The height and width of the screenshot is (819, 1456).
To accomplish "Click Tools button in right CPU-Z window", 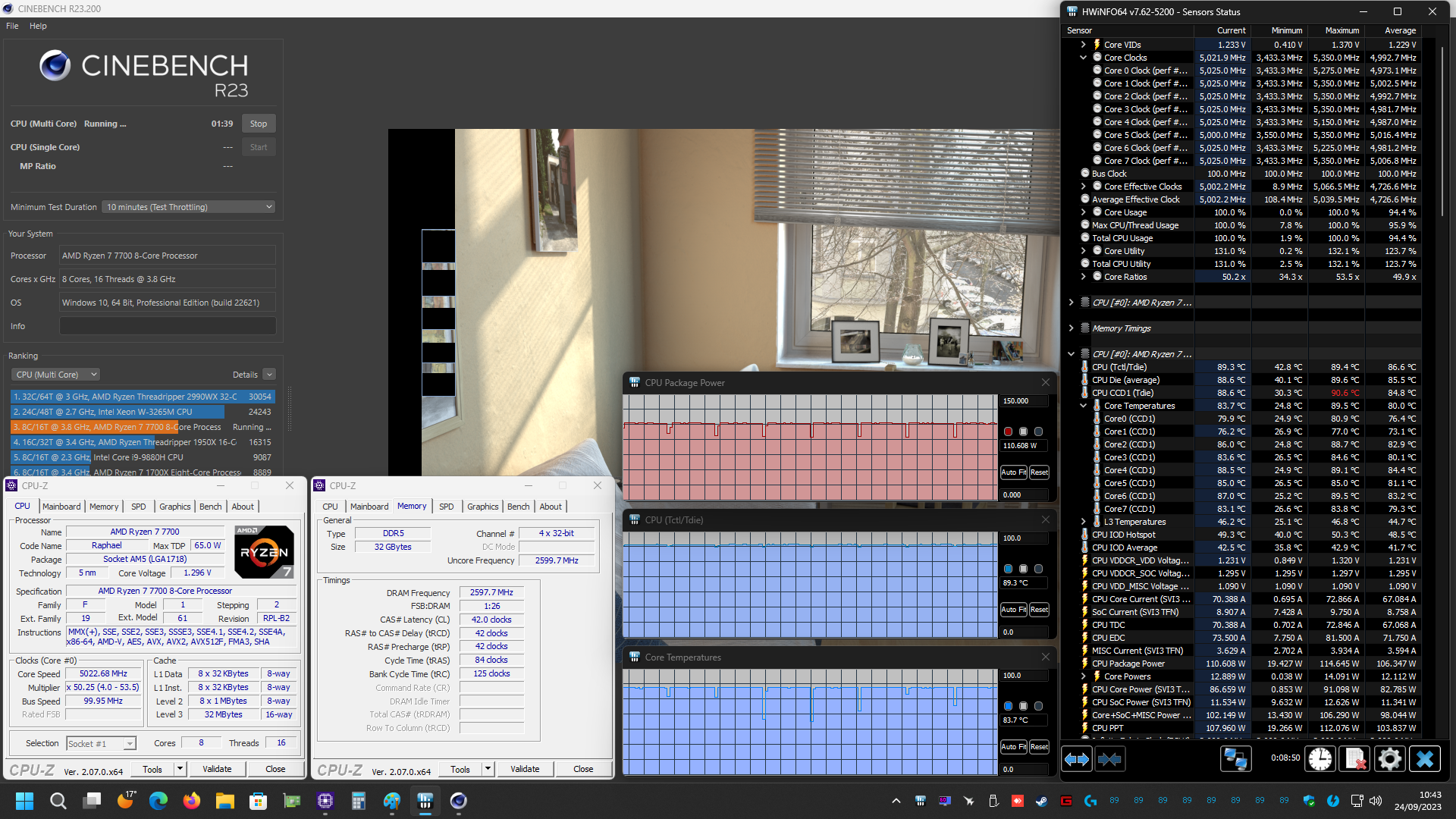I will (x=460, y=769).
